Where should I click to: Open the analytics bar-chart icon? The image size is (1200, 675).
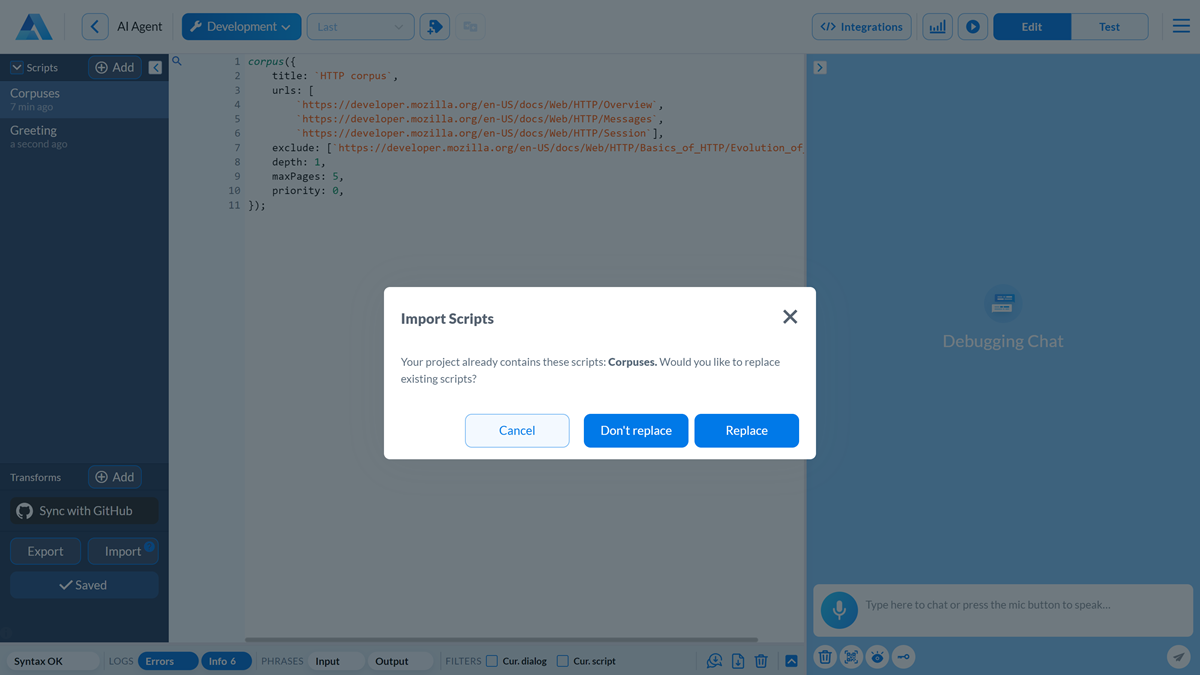tap(937, 26)
